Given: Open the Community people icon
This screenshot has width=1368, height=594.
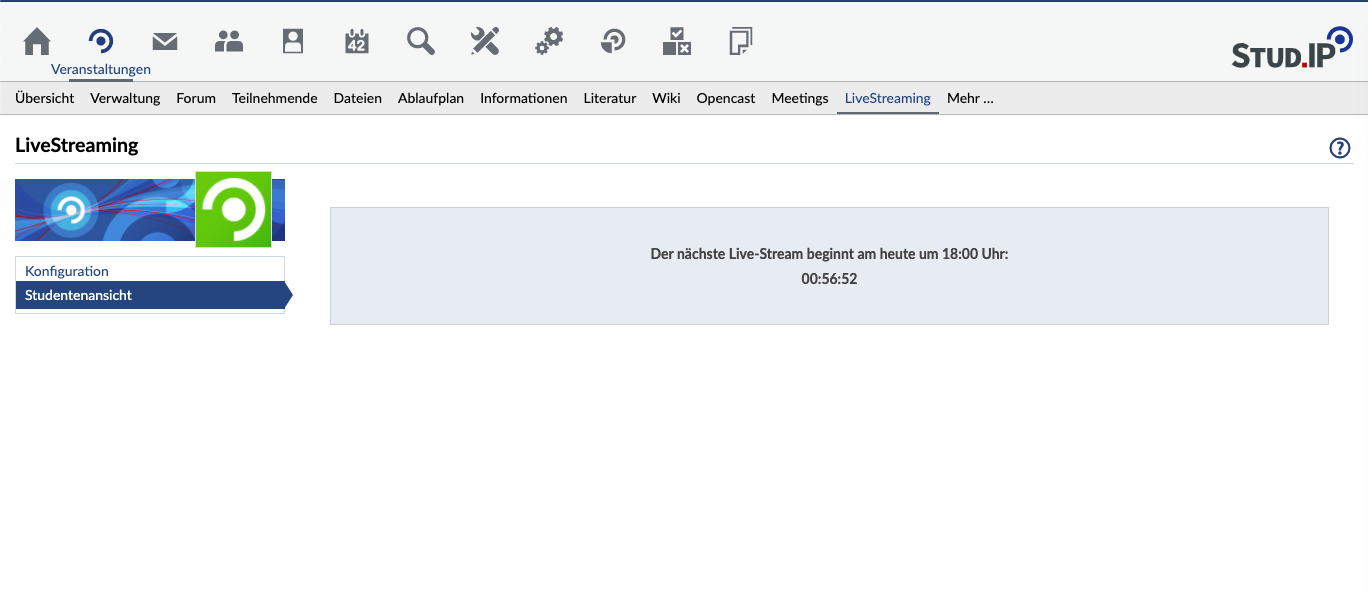Looking at the screenshot, I should (229, 41).
